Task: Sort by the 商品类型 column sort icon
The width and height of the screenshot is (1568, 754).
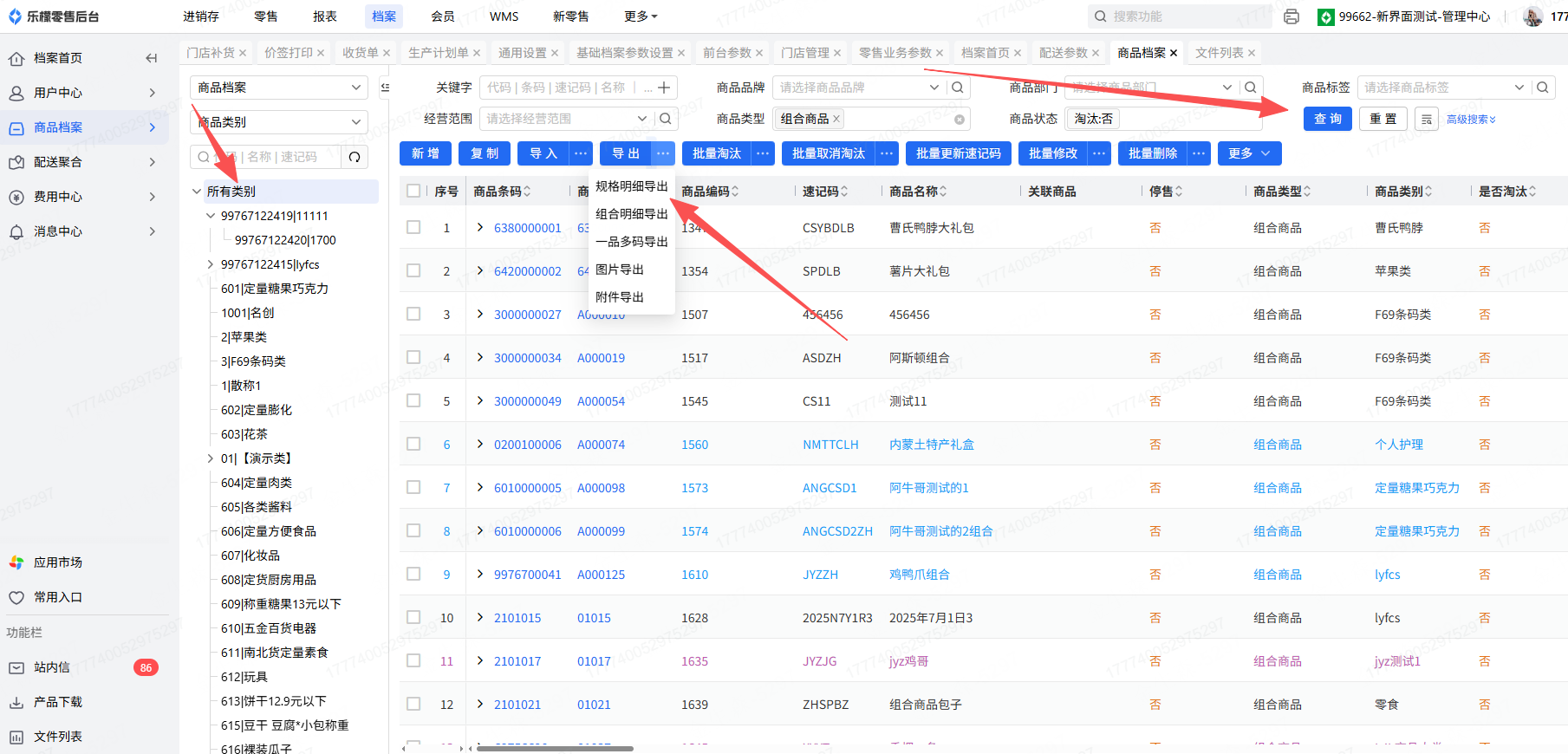Action: tap(1307, 192)
